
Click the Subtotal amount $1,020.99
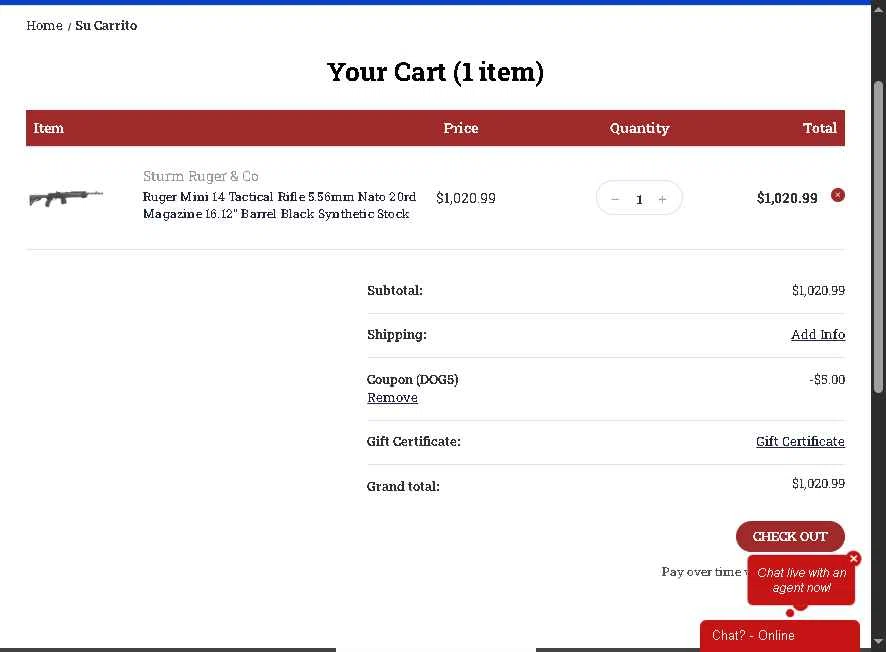click(818, 290)
